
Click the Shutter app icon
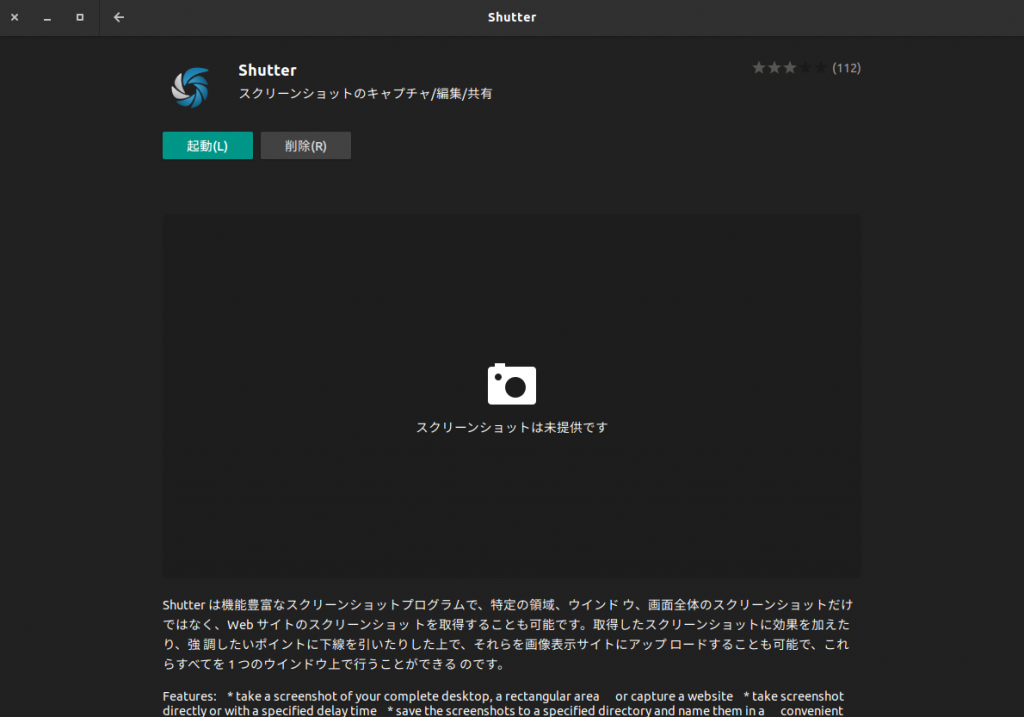[190, 88]
